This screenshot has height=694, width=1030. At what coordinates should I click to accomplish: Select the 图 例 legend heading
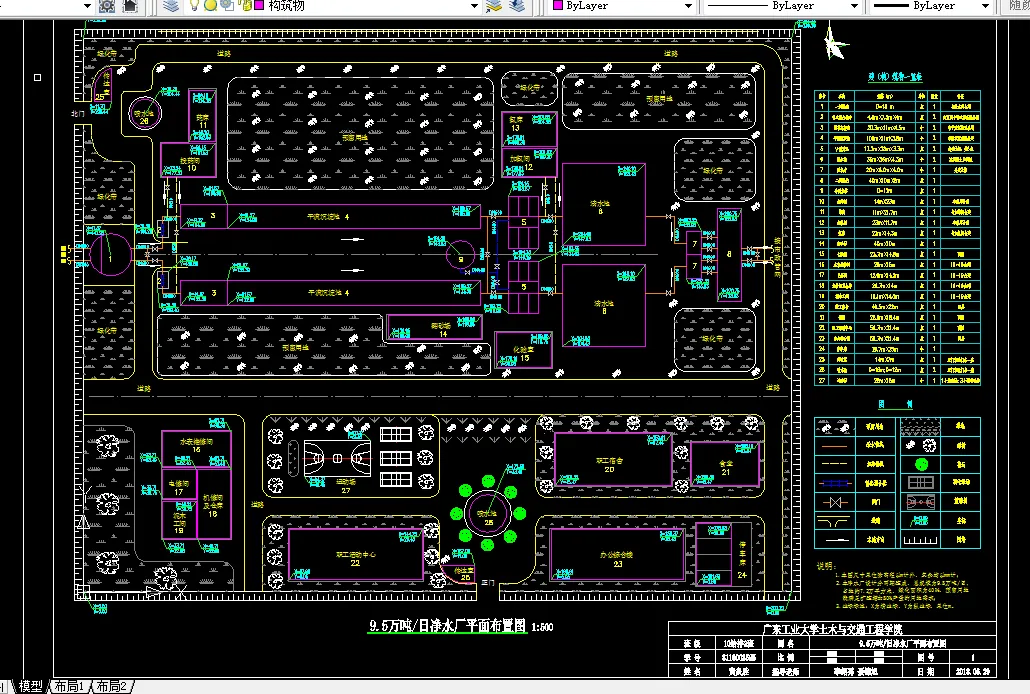tap(895, 404)
